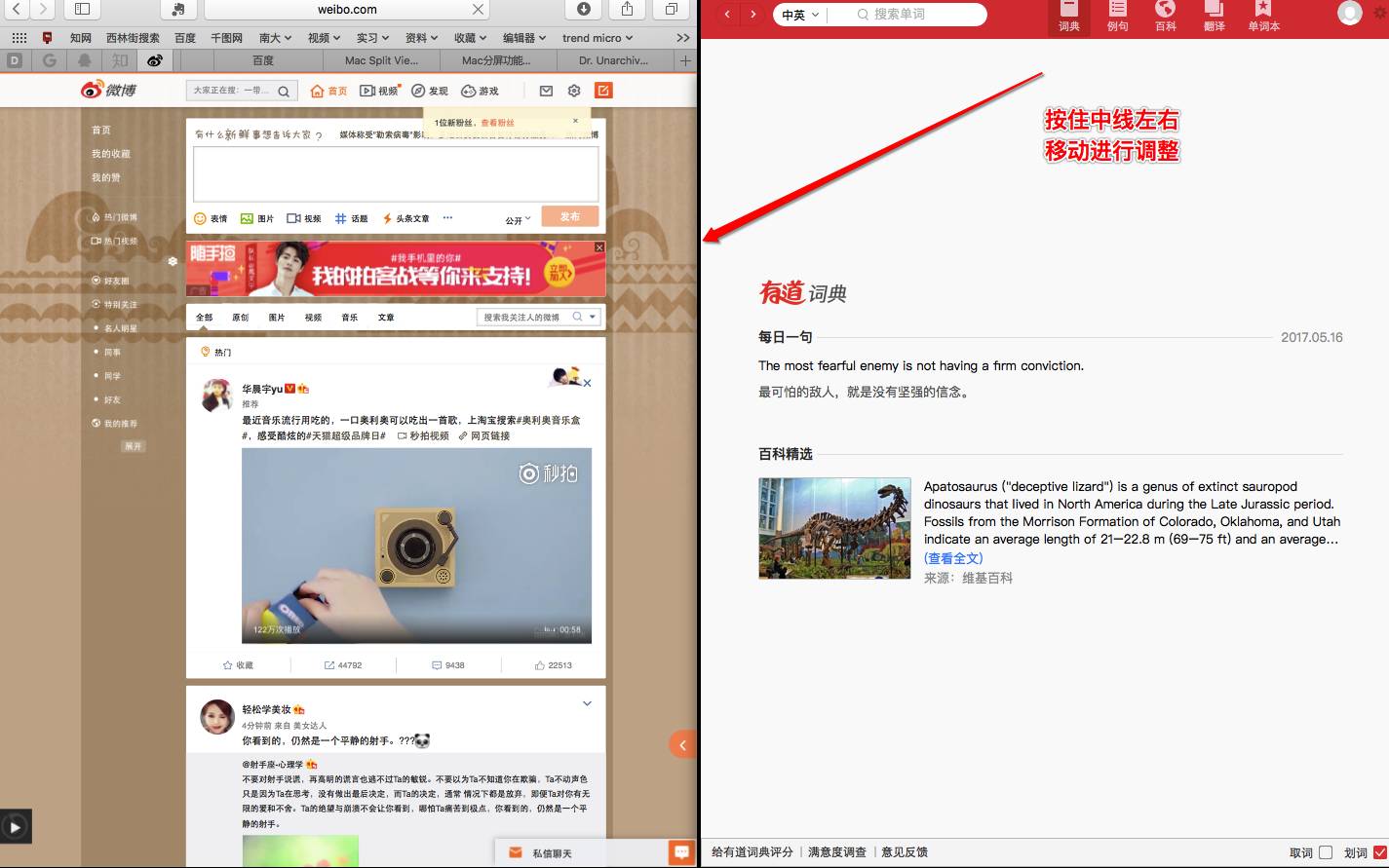The image size is (1389, 868).
Task: Click the orange compose post icon
Action: click(603, 91)
